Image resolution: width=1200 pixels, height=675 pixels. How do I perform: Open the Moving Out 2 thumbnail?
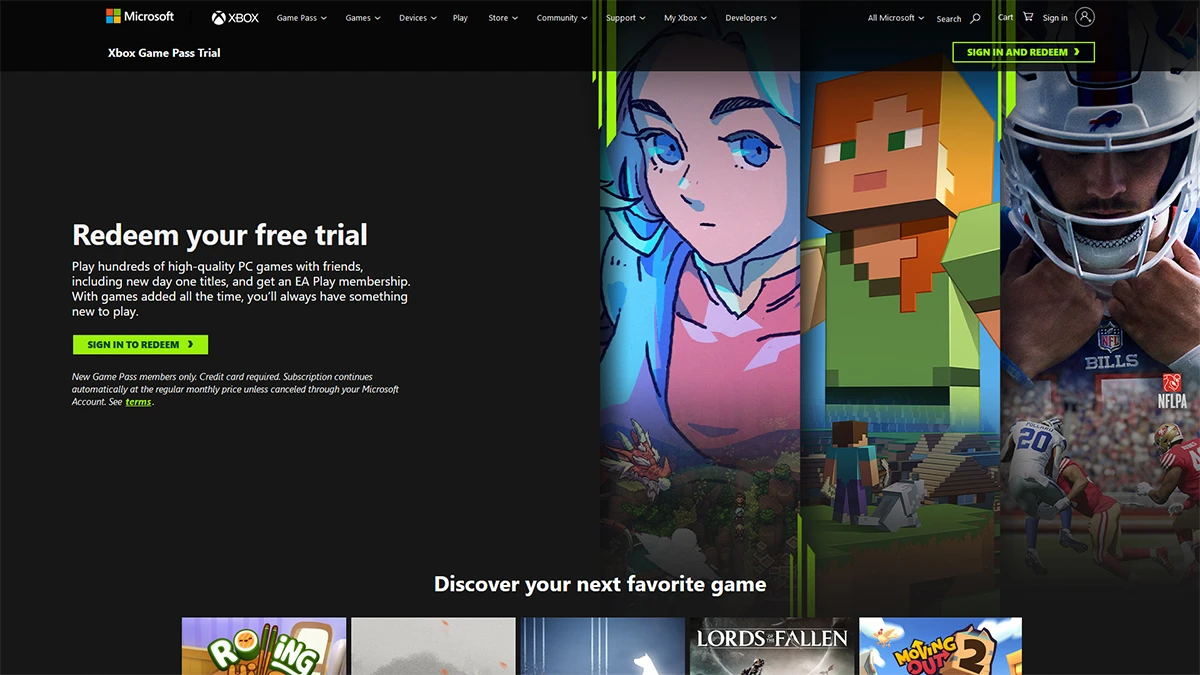[x=941, y=646]
